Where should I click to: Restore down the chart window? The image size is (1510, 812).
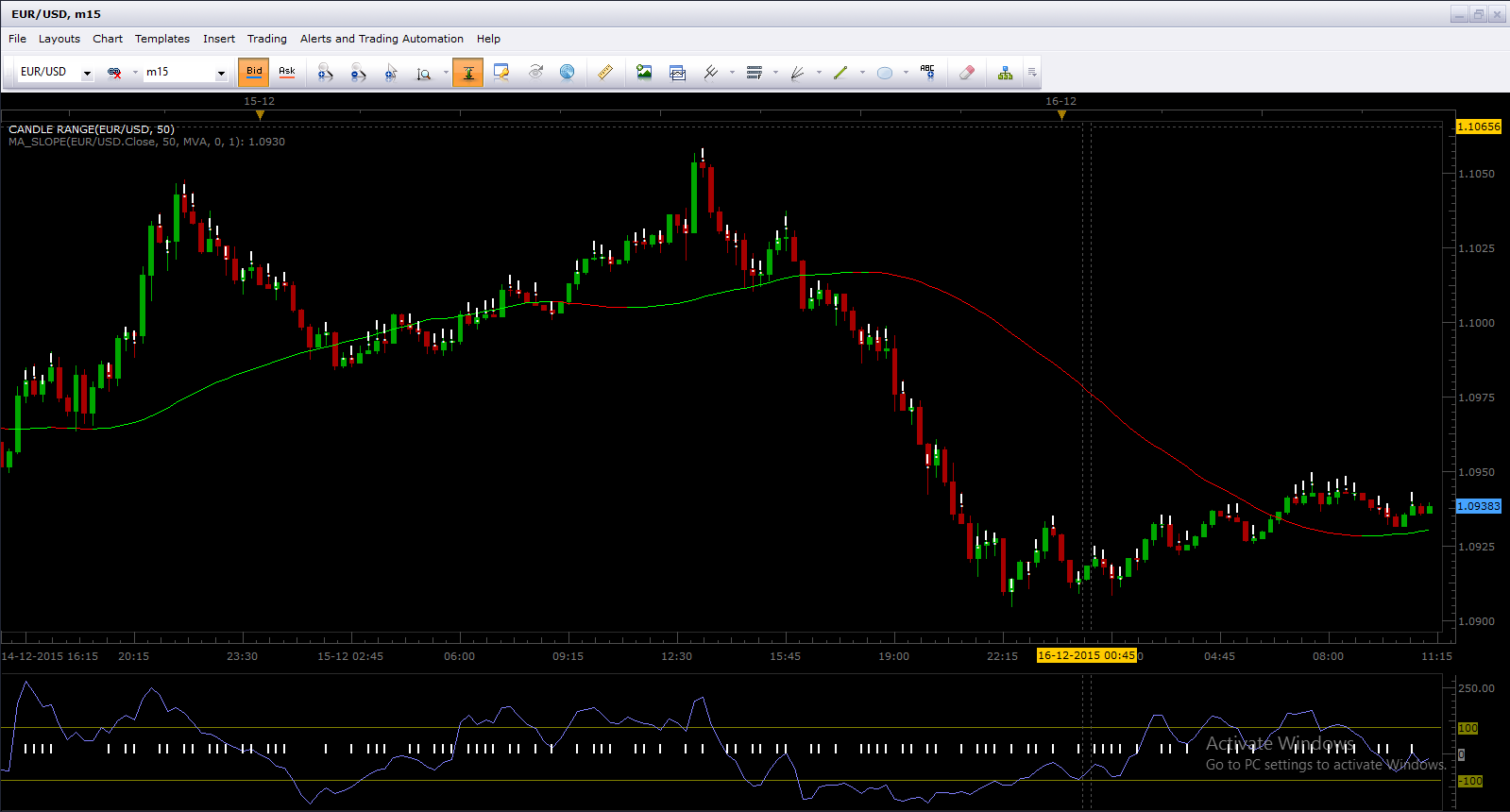tap(1479, 14)
